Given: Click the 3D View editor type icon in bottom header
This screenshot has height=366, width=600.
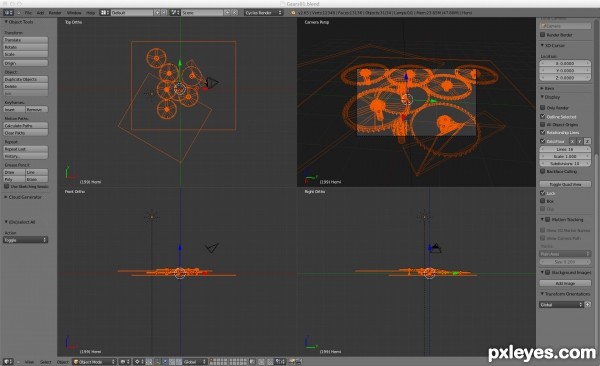Looking at the screenshot, I should pos(8,361).
